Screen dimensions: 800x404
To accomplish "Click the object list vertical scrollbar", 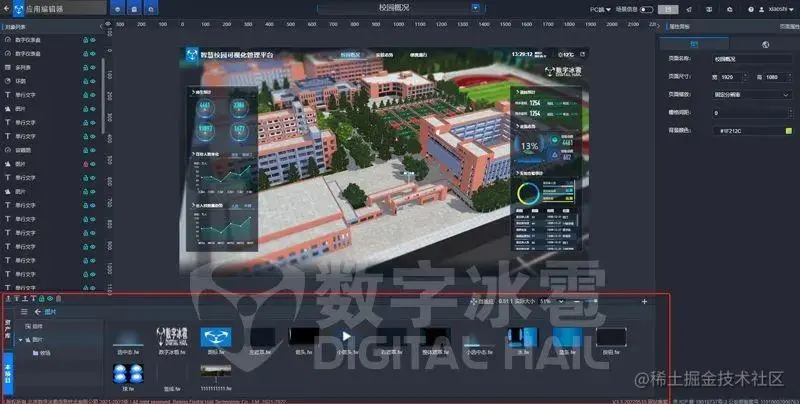I will (x=104, y=94).
